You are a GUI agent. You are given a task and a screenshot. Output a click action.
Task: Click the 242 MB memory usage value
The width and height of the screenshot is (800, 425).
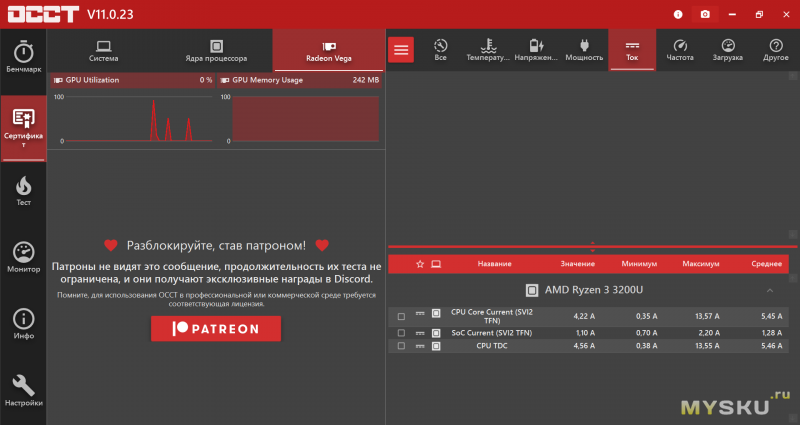coord(366,80)
